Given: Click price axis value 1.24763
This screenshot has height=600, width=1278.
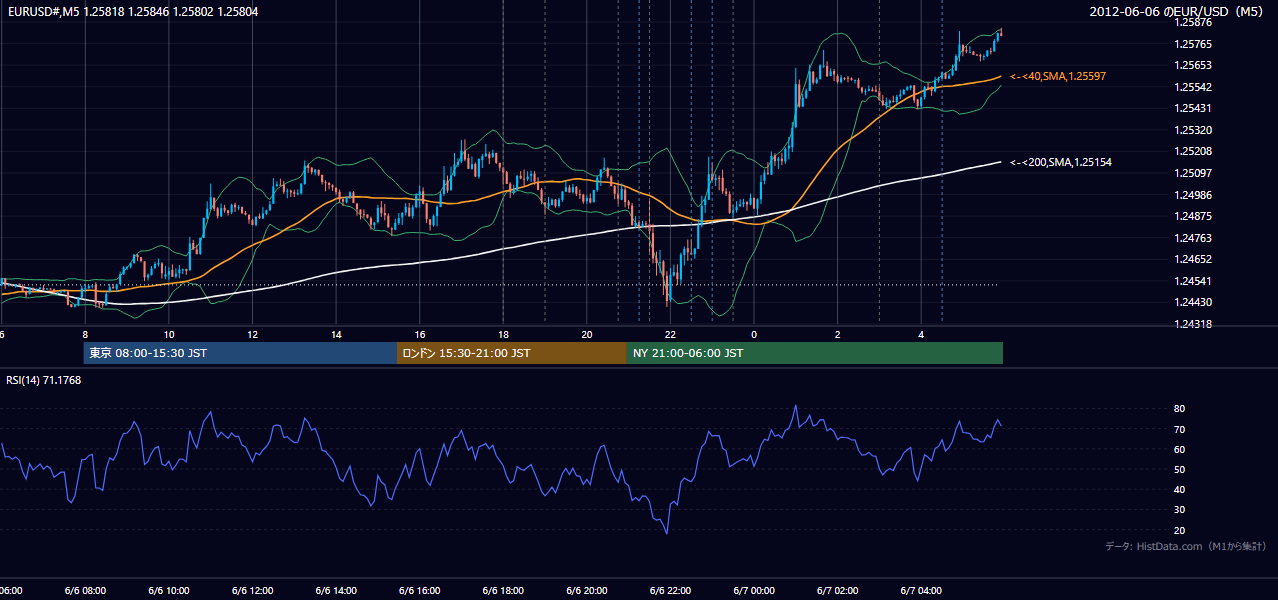Looking at the screenshot, I should pyautogui.click(x=1193, y=238).
